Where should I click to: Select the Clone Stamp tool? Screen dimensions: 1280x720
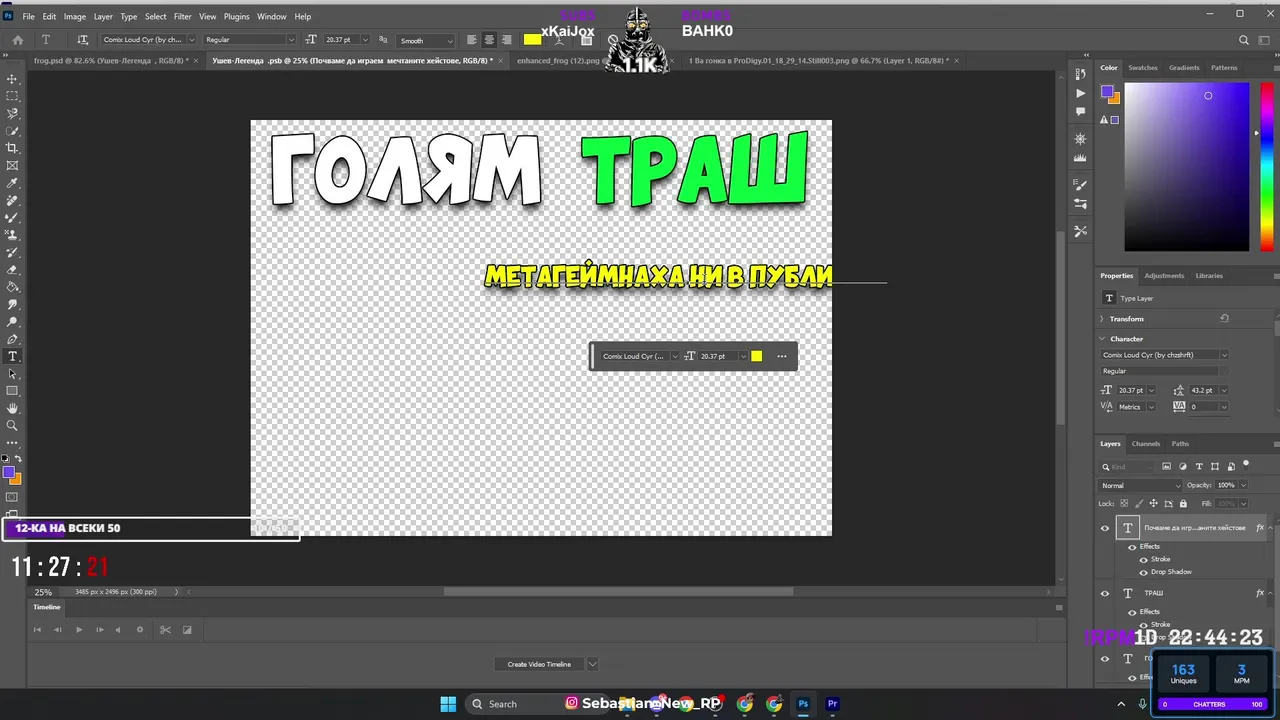(12, 234)
